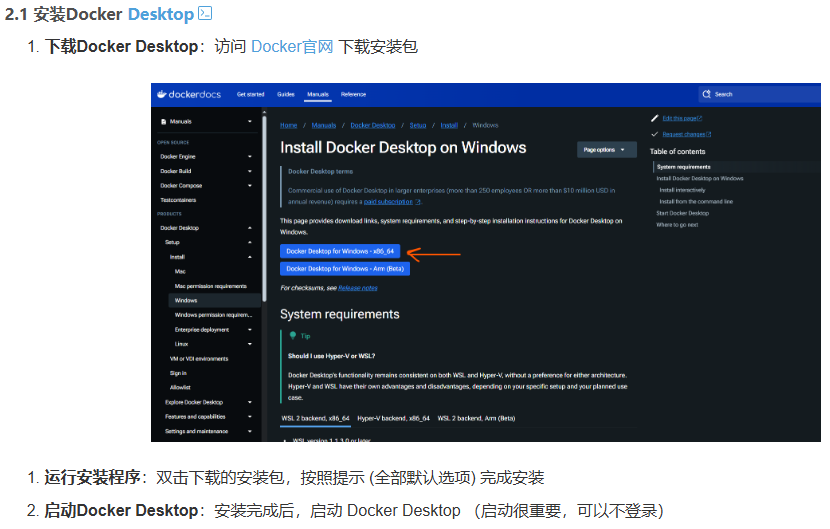This screenshot has width=830, height=529.
Task: Select Mac permission requirements in the sidebar
Action: click(x=211, y=286)
